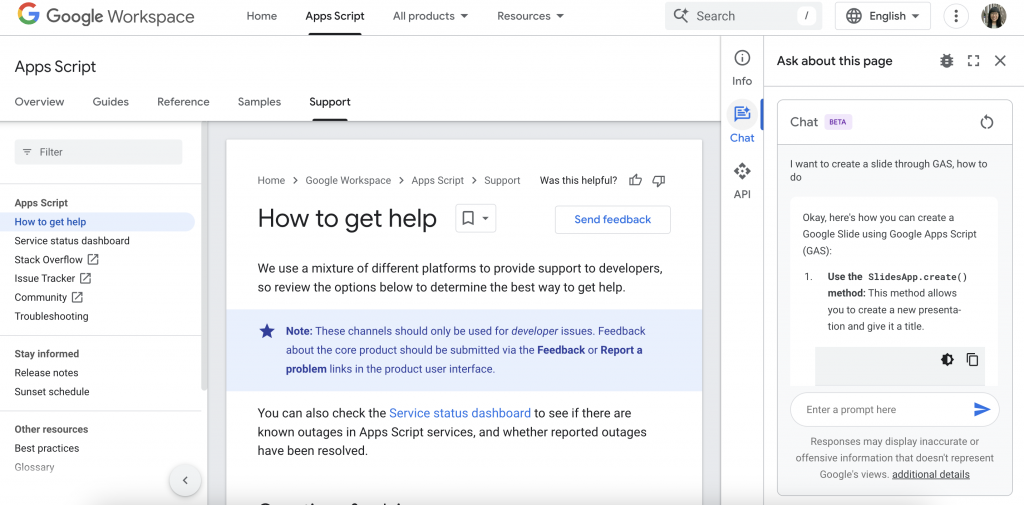Reset the chat with the refresh icon
The height and width of the screenshot is (505, 1024).
coord(987,122)
